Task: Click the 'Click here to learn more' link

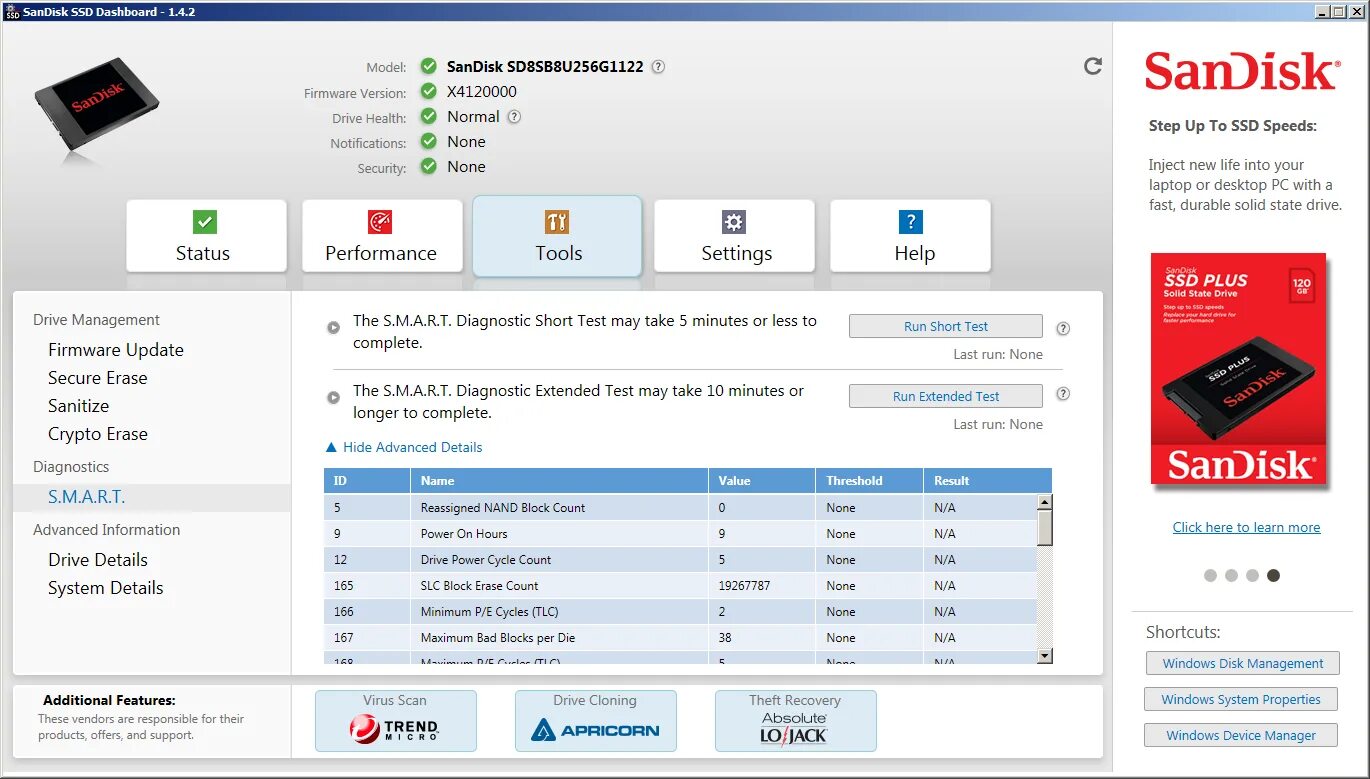Action: click(1246, 527)
